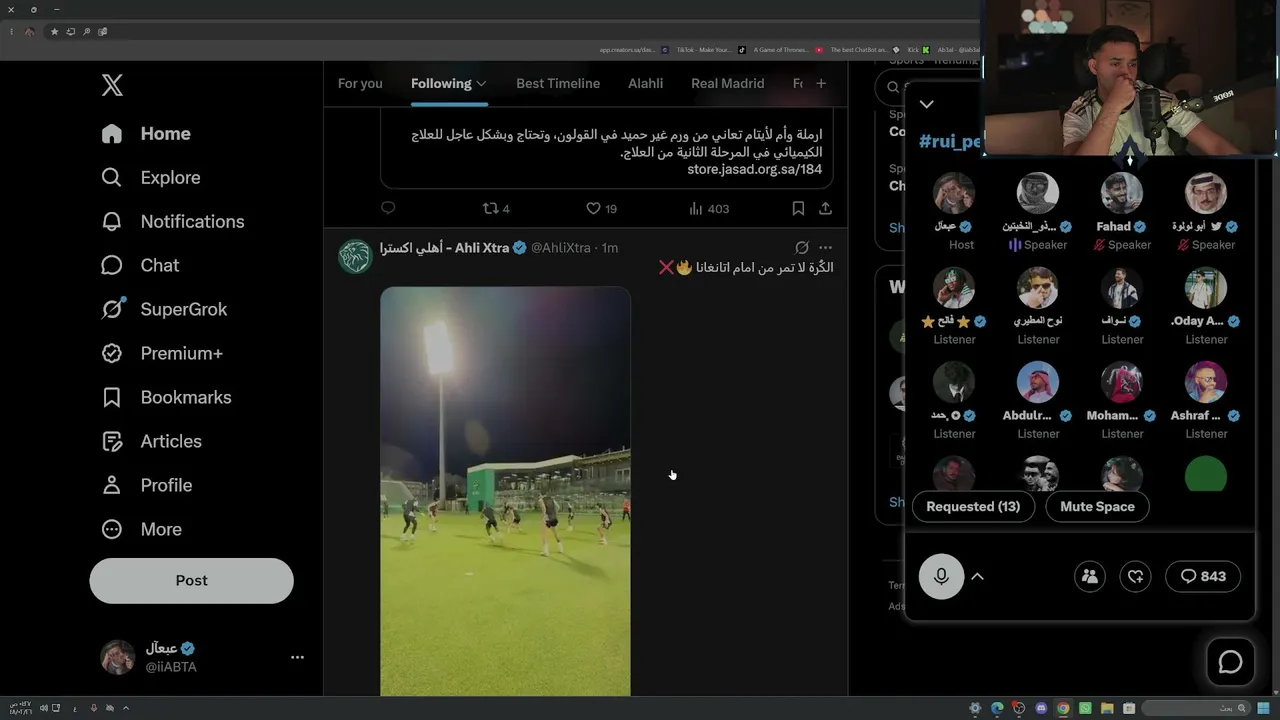Open the floating chat bubble button
This screenshot has height=720, width=1280.
(1230, 662)
